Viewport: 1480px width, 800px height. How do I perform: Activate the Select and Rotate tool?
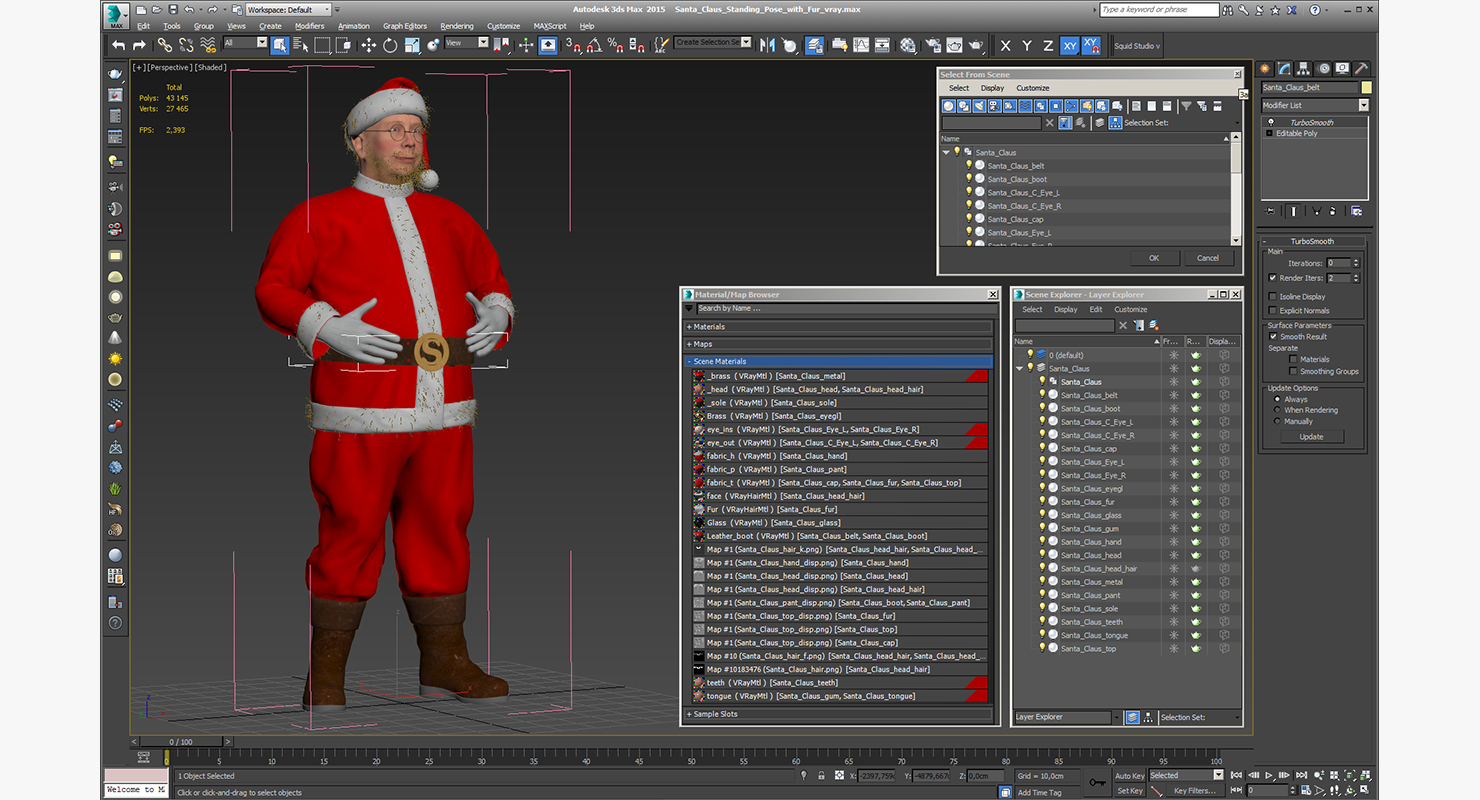pos(390,45)
